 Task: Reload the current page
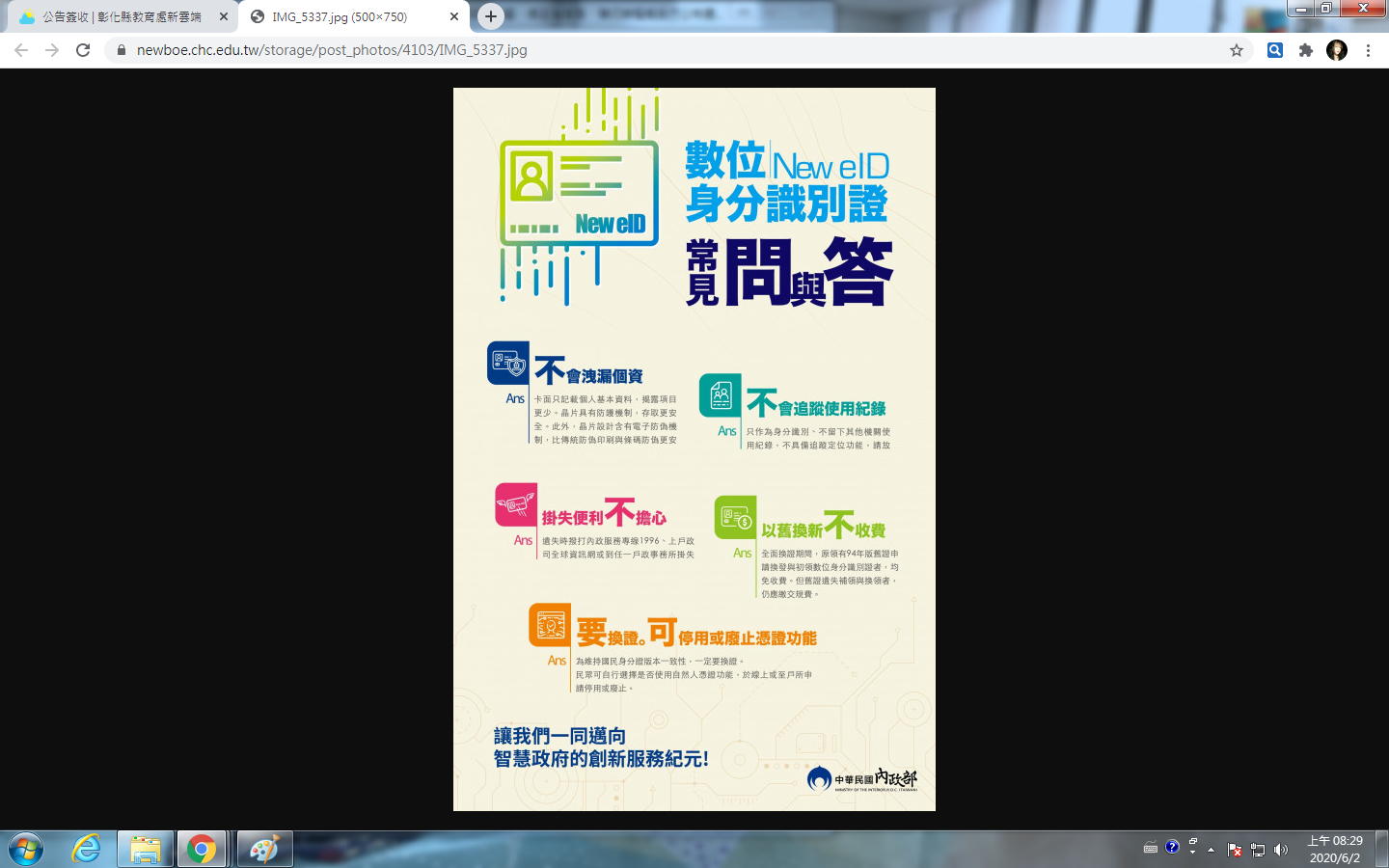[83, 50]
